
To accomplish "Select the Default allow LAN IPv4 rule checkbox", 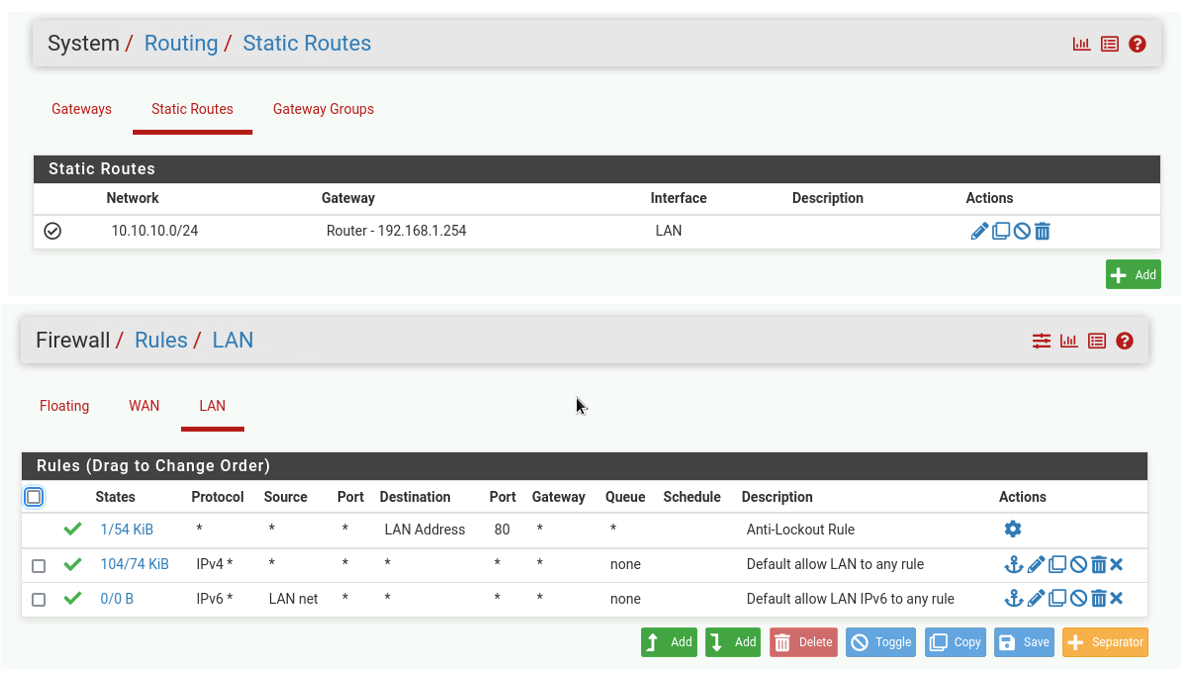I will point(39,566).
